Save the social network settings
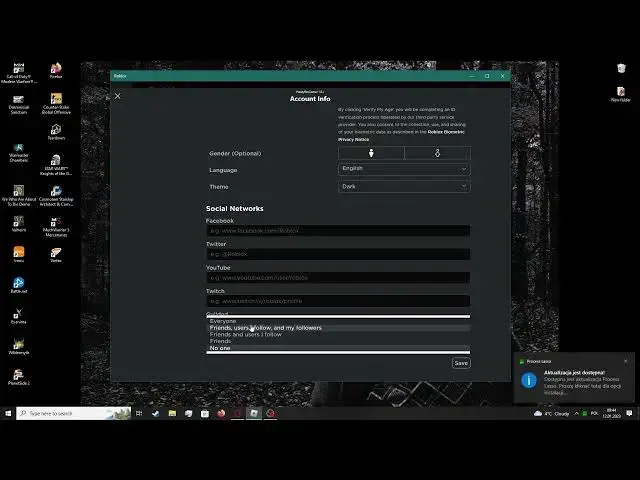The image size is (640, 480). 461,363
